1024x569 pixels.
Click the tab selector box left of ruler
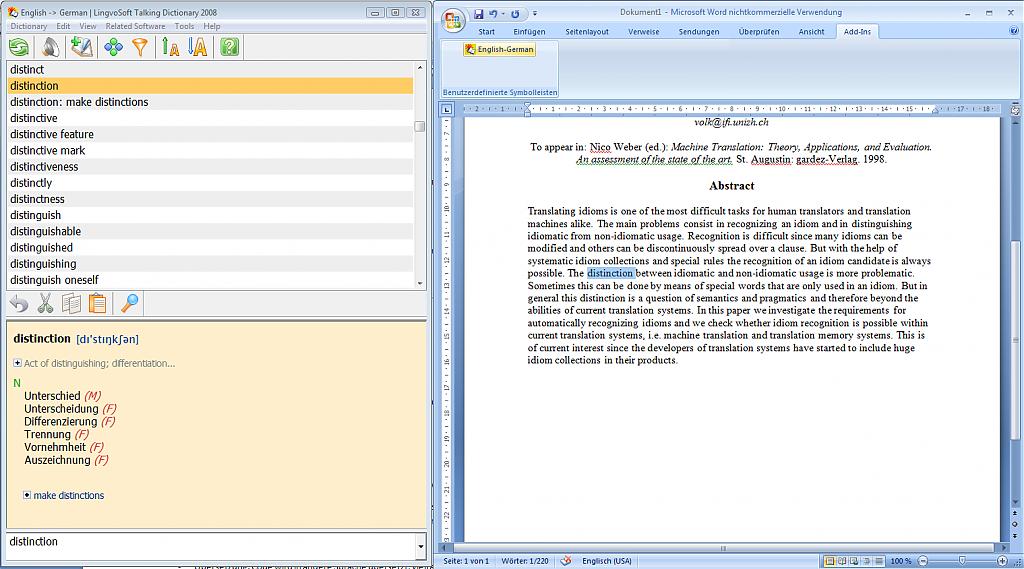coord(447,110)
